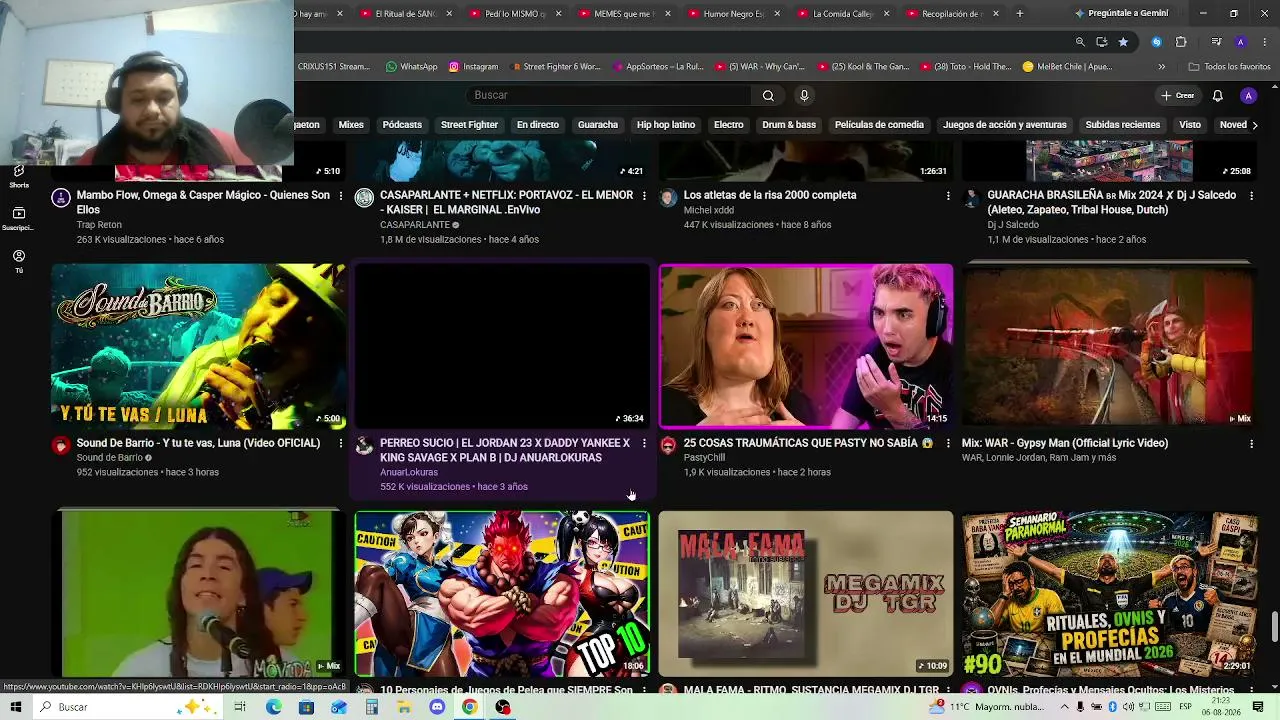Screen dimensions: 1280x720
Task: Open options menu for CASAPARLANTE + NETFLIX video
Action: 644,195
